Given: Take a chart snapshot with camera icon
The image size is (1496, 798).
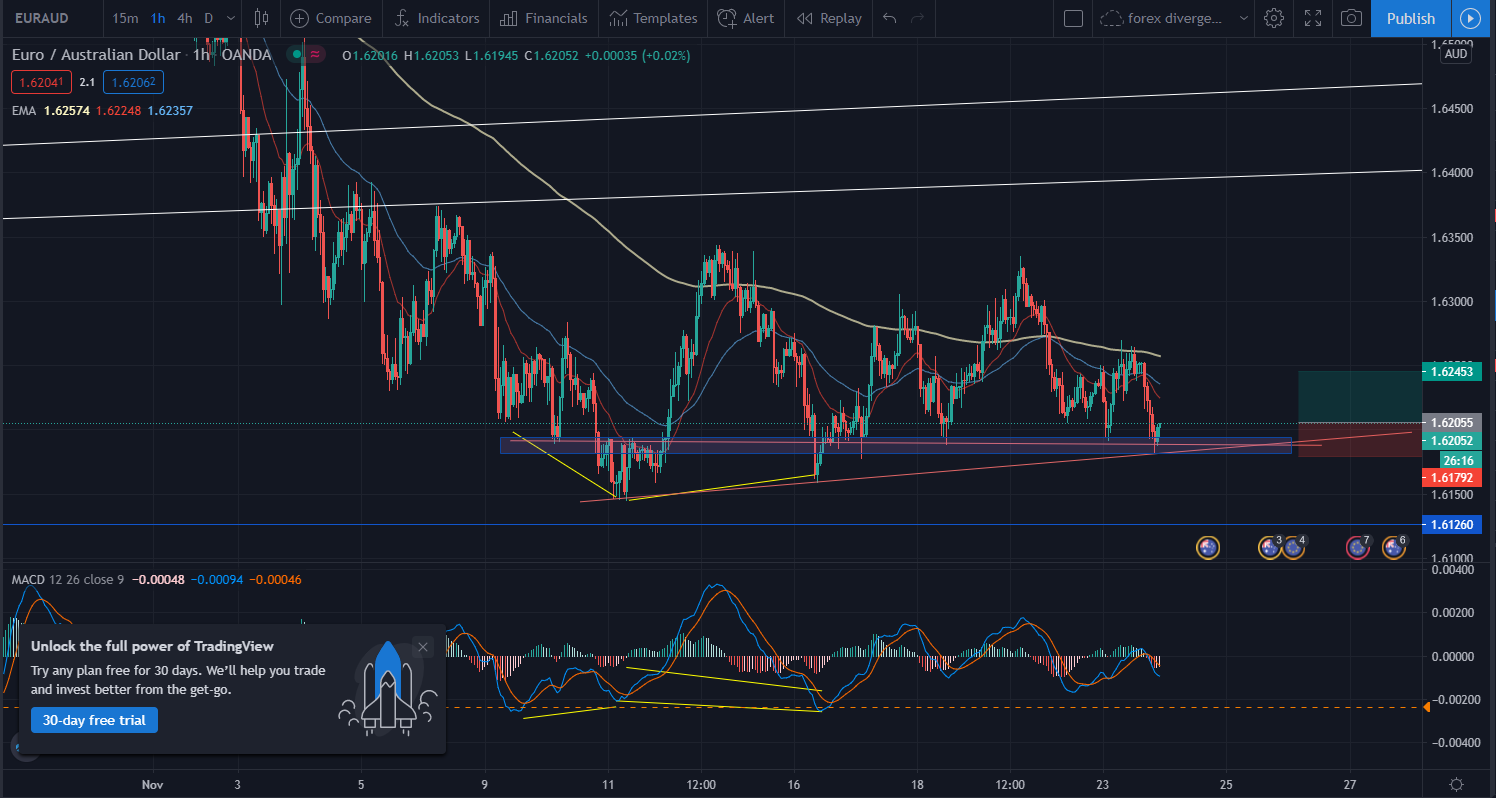Looking at the screenshot, I should tap(1351, 18).
